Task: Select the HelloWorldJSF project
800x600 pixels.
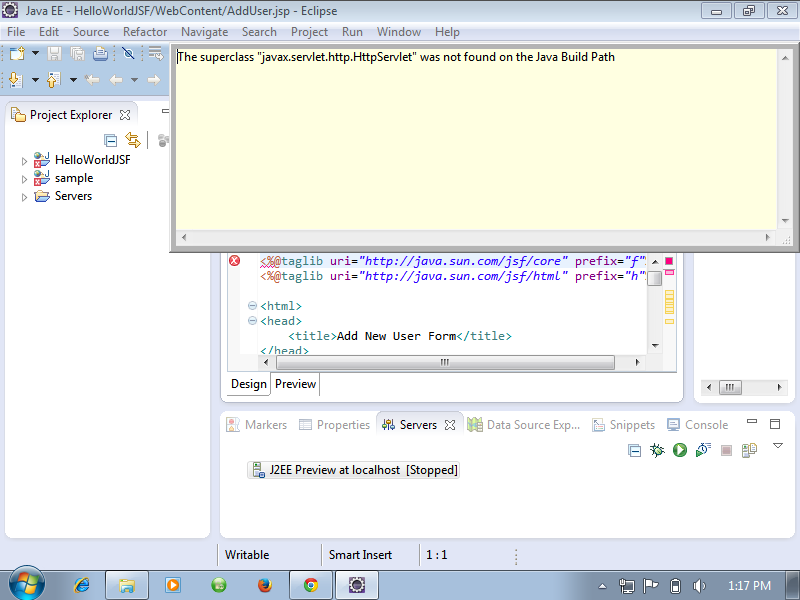Action: point(92,160)
